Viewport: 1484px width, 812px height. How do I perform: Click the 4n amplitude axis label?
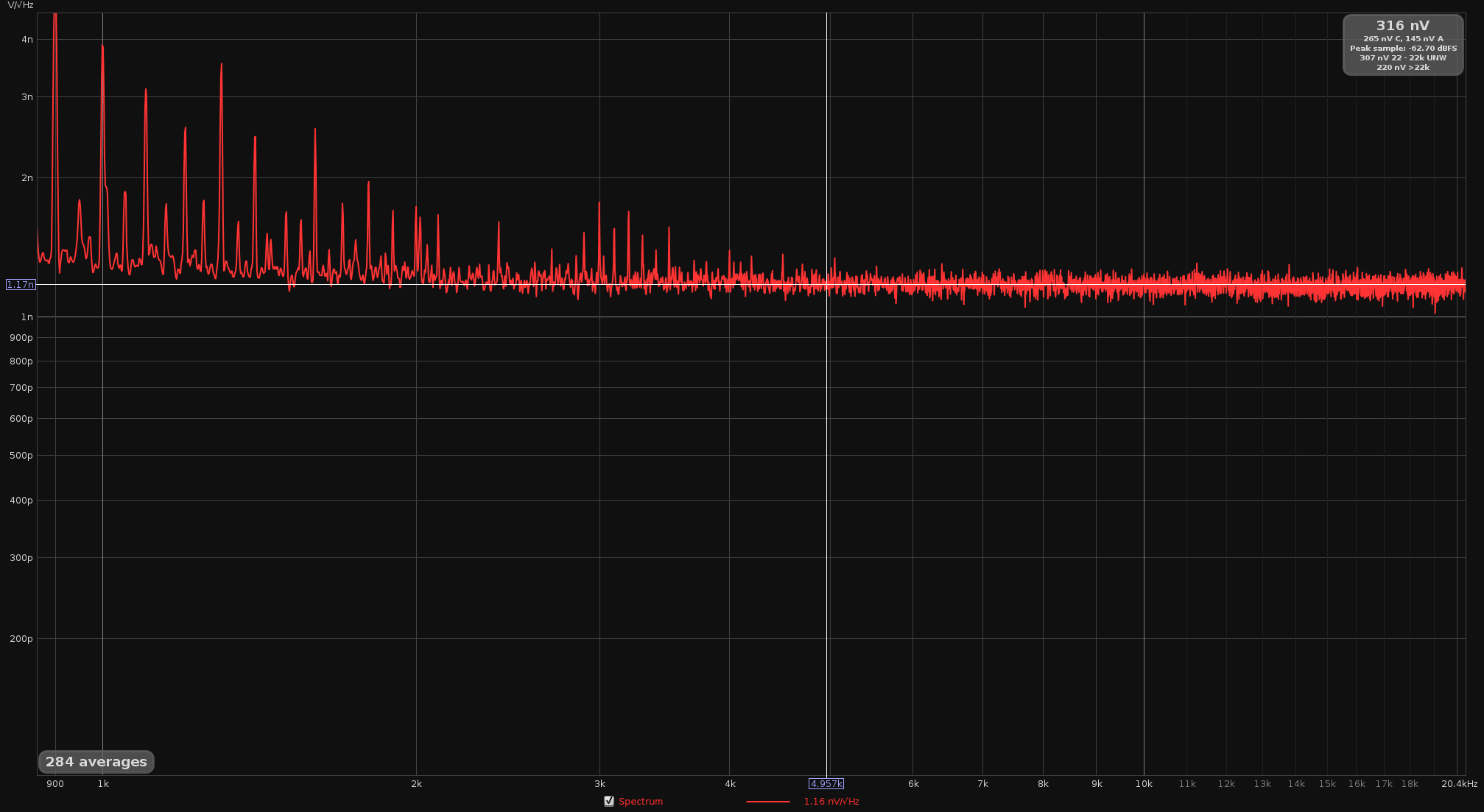click(x=27, y=40)
